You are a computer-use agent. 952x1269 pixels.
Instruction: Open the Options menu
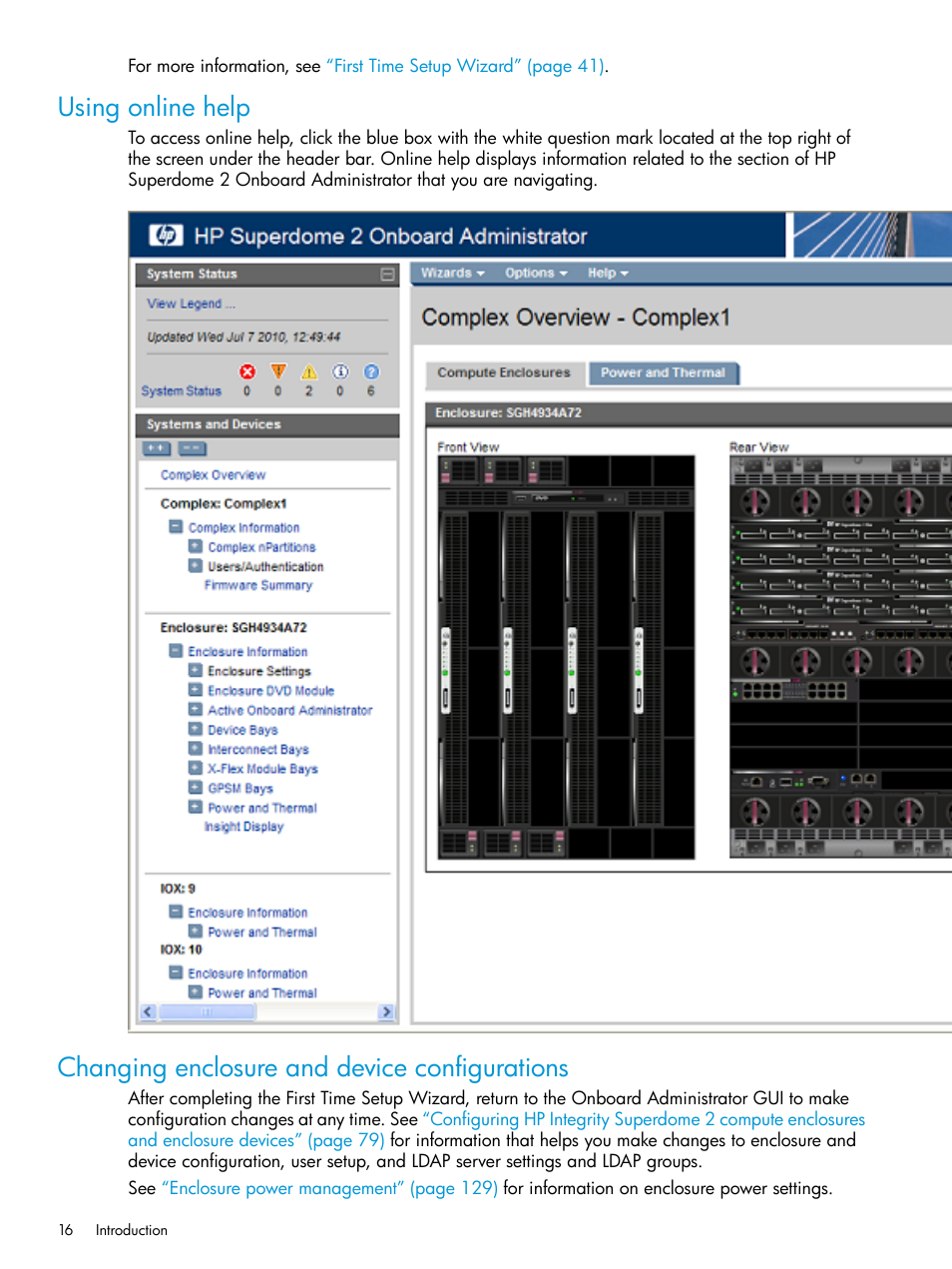pyautogui.click(x=536, y=273)
